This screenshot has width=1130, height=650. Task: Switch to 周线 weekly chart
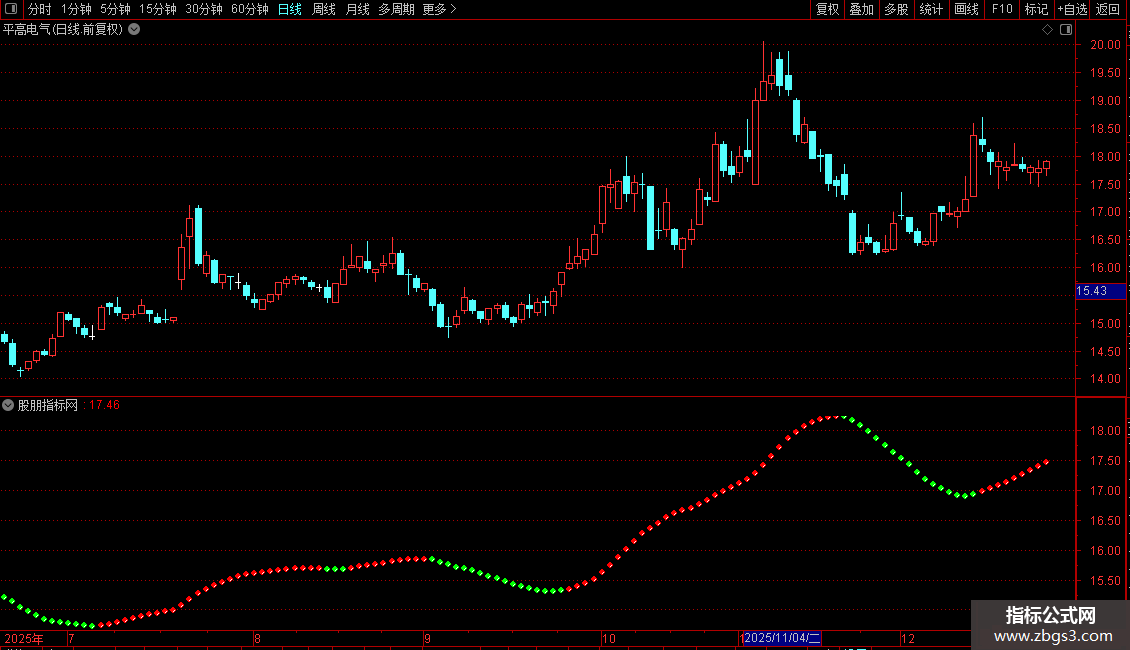pos(324,9)
